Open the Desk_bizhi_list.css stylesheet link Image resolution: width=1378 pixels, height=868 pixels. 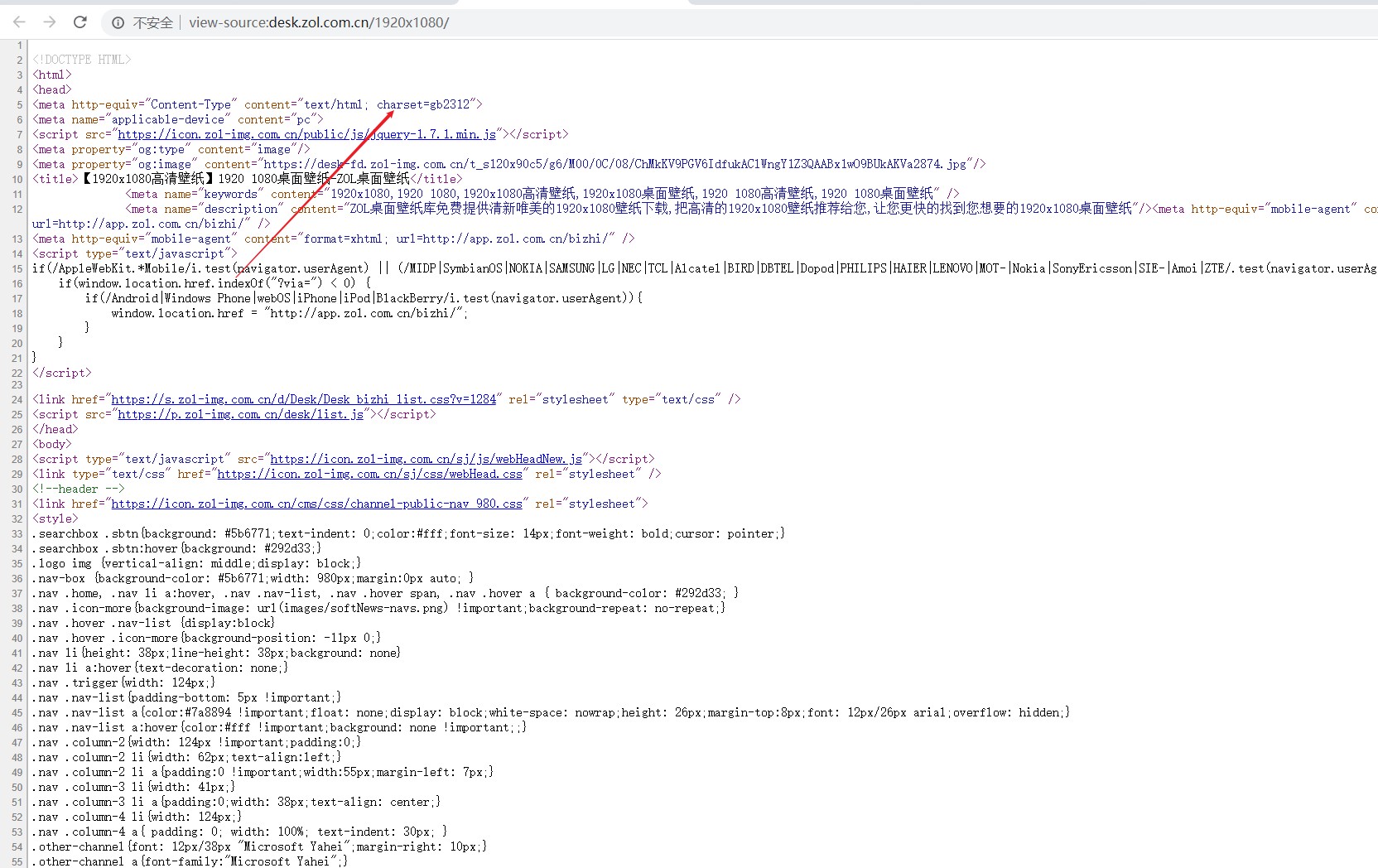304,399
